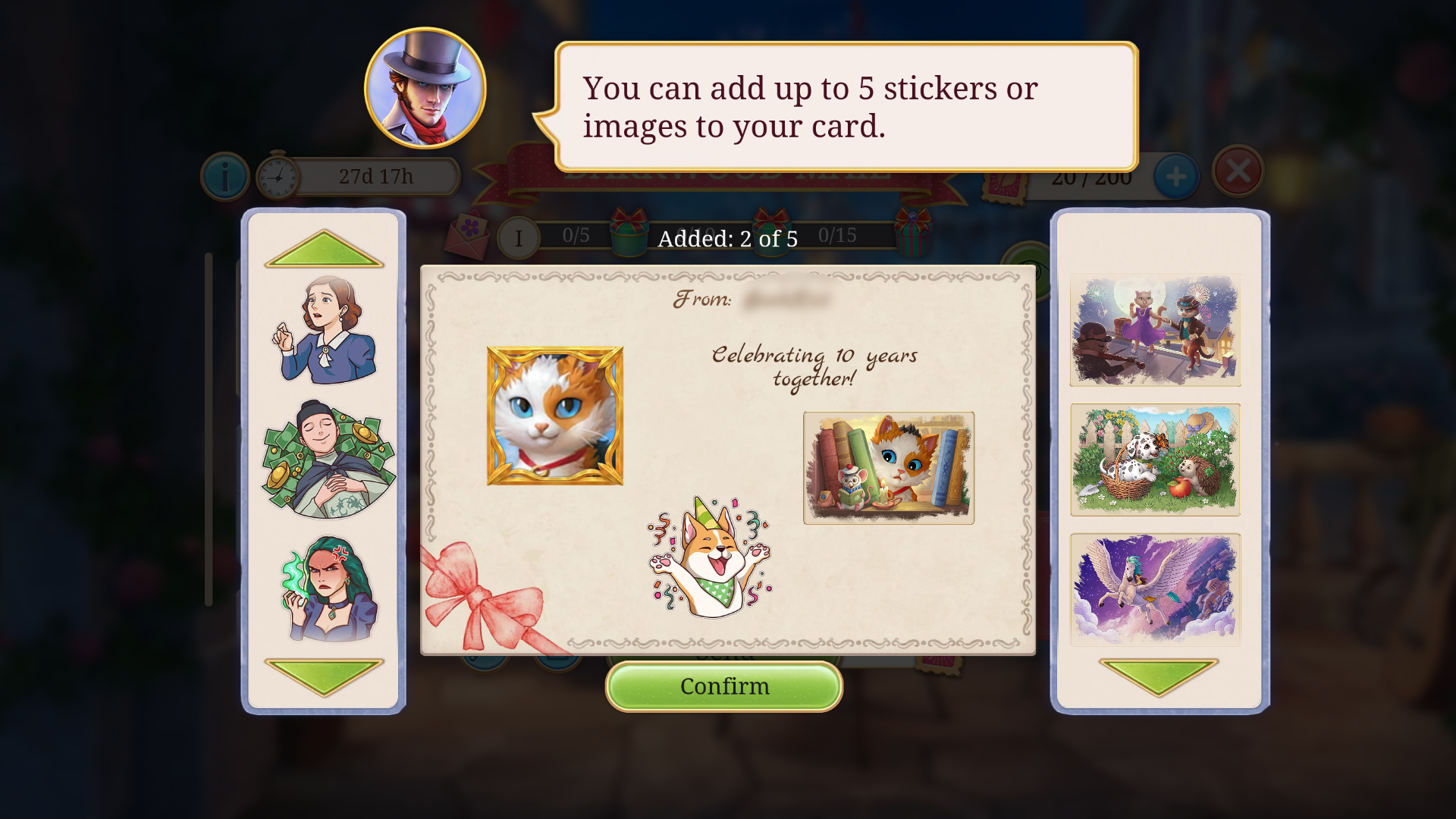Open the blue info icon
Viewport: 1456px width, 819px height.
point(225,177)
